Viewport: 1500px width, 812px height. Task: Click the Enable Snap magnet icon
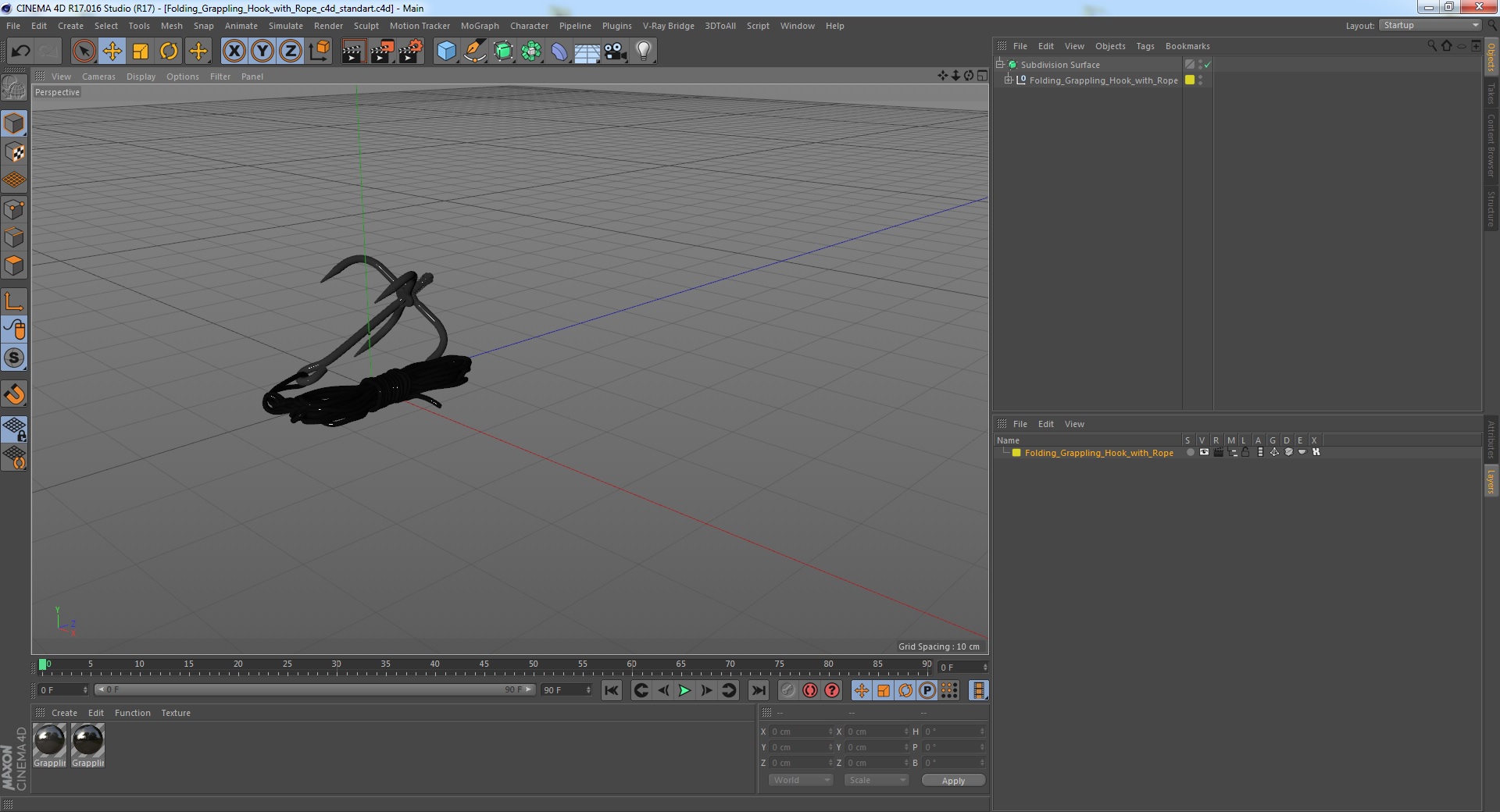14,394
